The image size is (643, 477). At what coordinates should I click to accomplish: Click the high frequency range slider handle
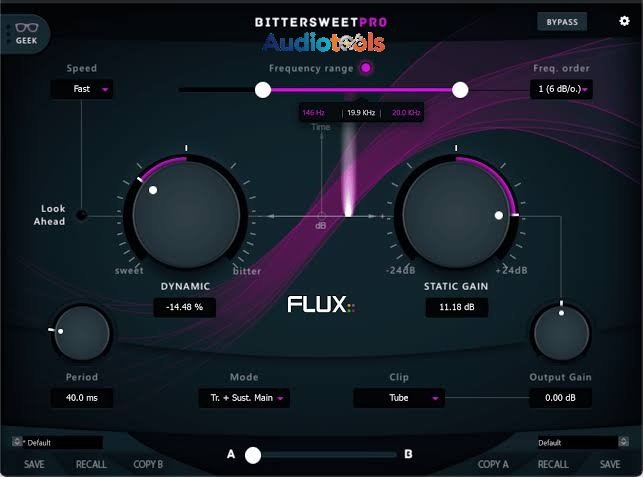[x=460, y=90]
